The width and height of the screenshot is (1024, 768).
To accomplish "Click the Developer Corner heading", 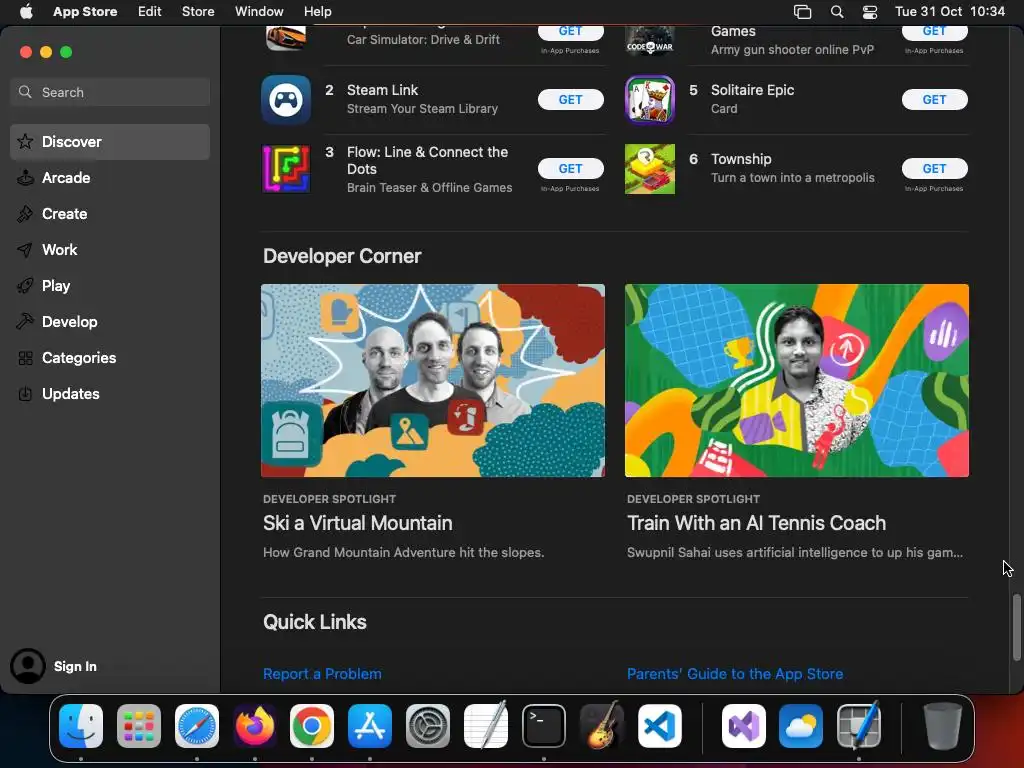I will tap(342, 256).
